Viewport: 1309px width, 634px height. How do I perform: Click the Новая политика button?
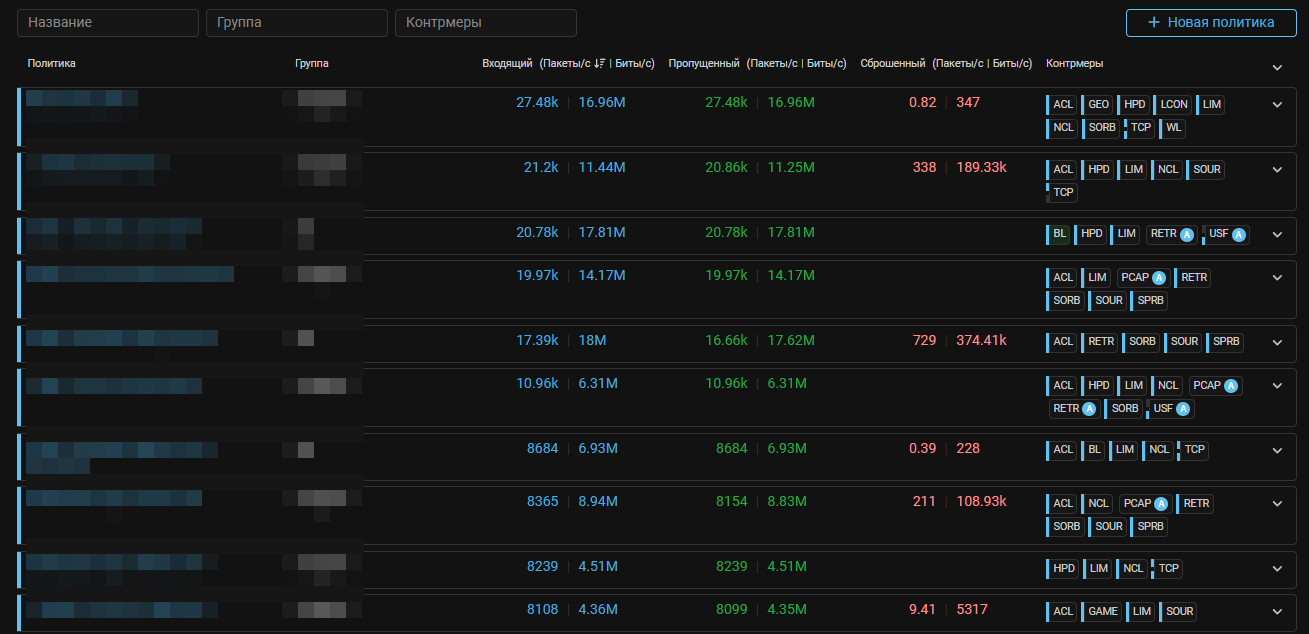click(x=1211, y=22)
